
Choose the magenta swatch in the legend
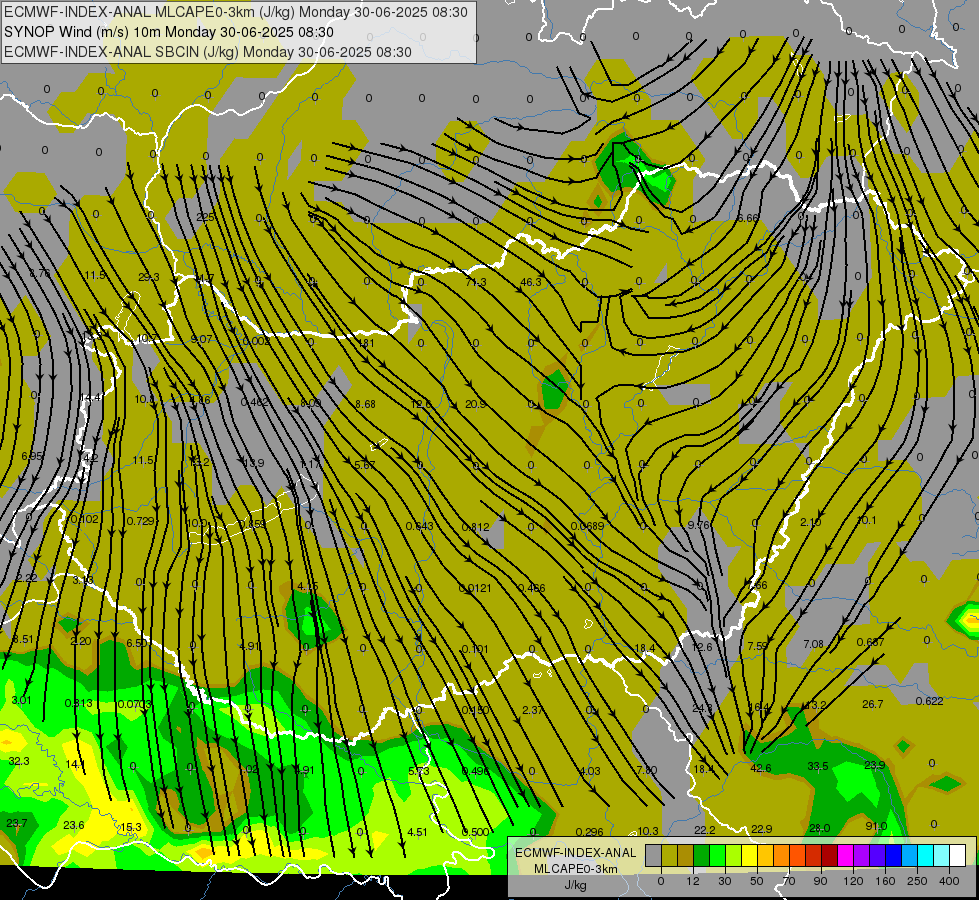(846, 855)
